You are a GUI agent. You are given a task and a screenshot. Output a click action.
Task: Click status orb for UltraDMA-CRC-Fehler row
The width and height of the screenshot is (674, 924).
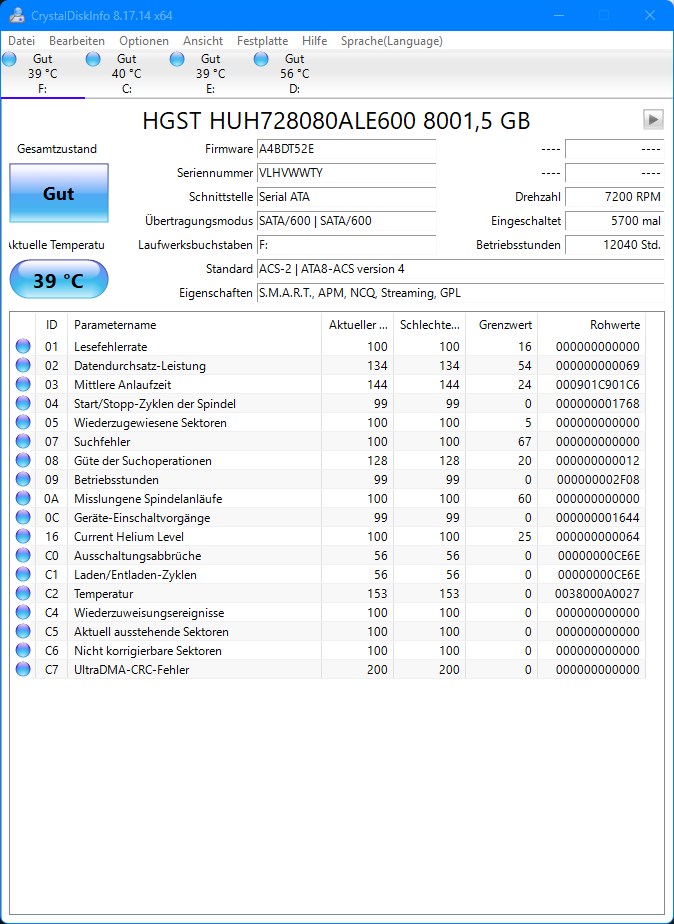(x=23, y=669)
